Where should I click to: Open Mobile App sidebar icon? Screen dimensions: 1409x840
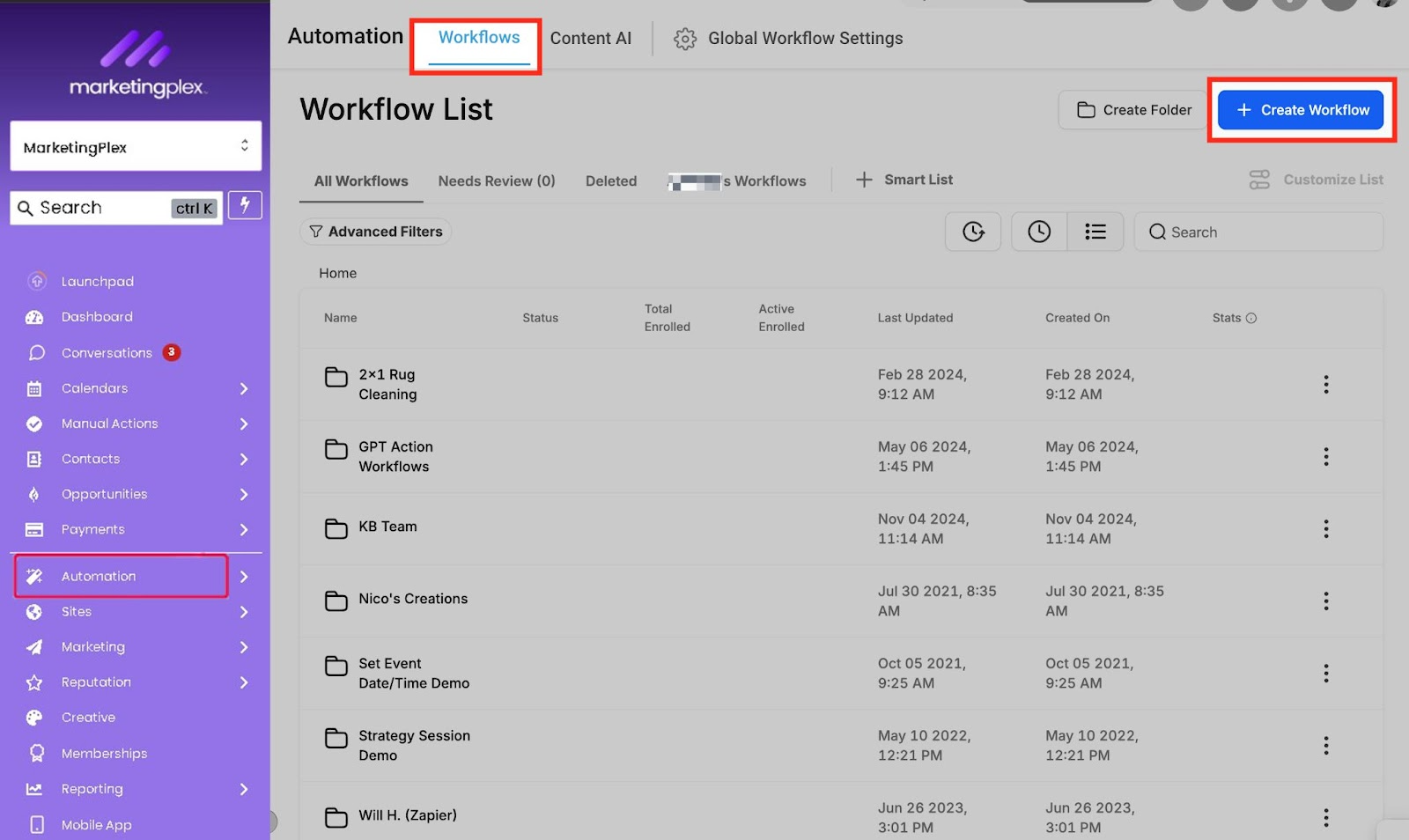coord(36,824)
